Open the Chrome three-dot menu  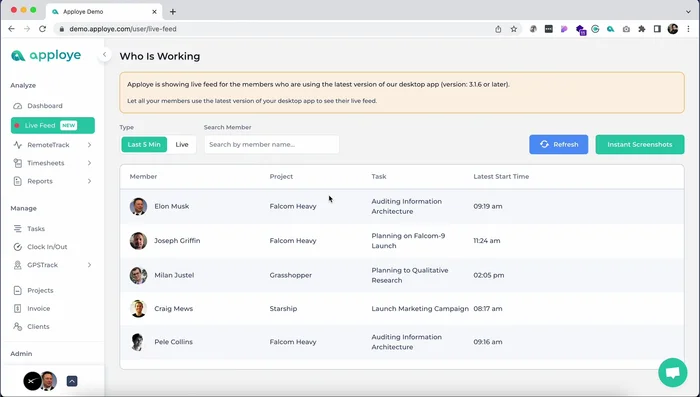coord(688,29)
